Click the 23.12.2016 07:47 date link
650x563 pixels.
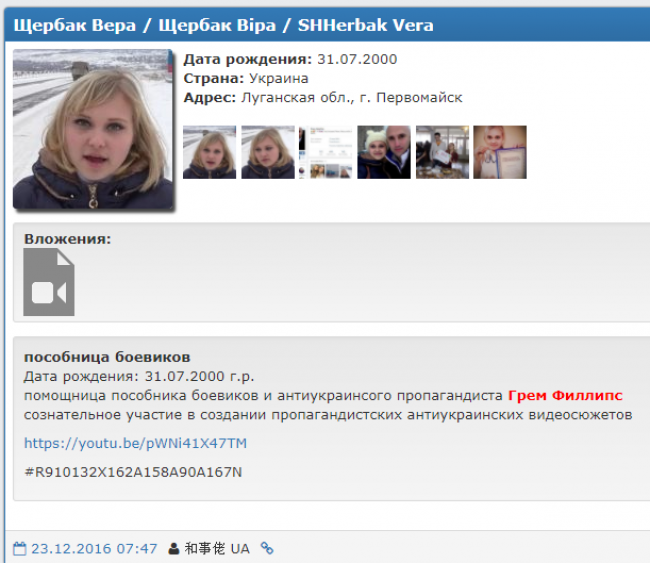click(x=94, y=548)
